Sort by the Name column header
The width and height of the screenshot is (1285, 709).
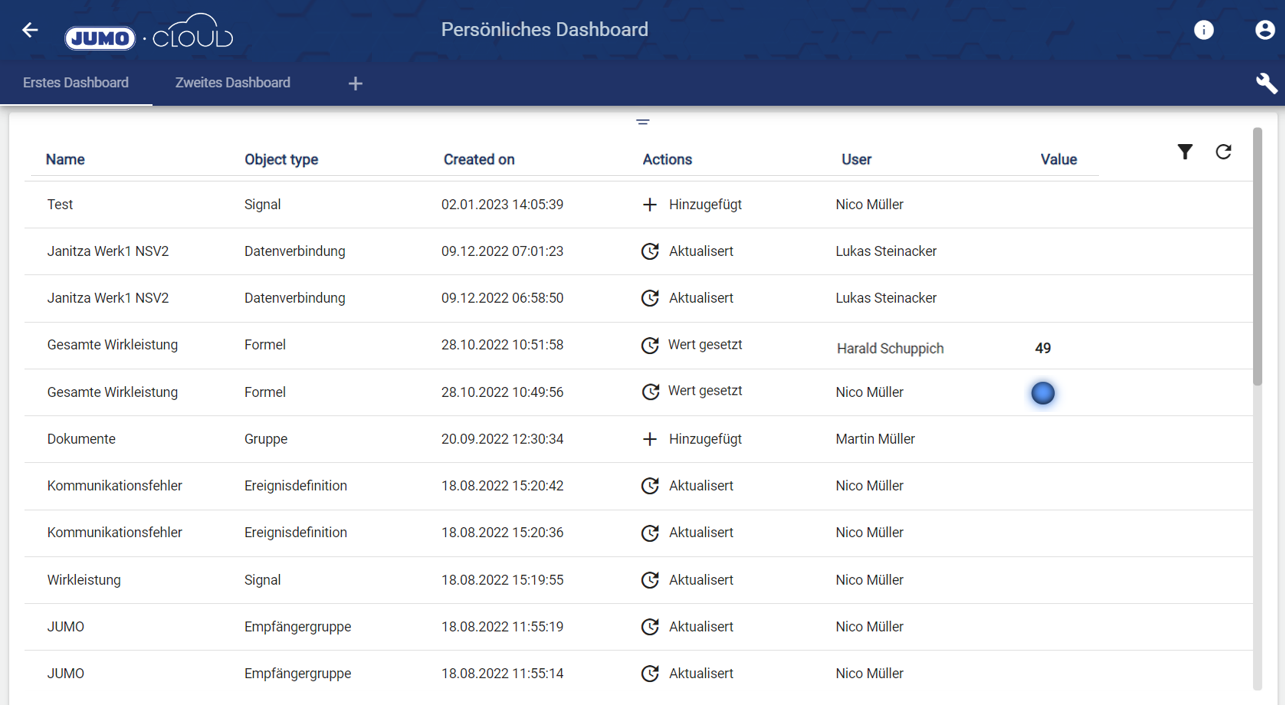coord(65,160)
